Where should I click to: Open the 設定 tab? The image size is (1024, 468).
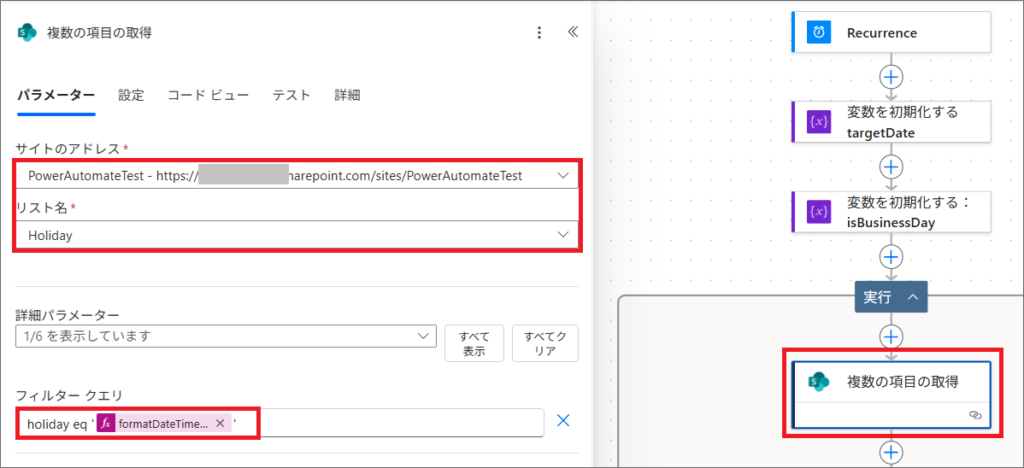pos(131,95)
